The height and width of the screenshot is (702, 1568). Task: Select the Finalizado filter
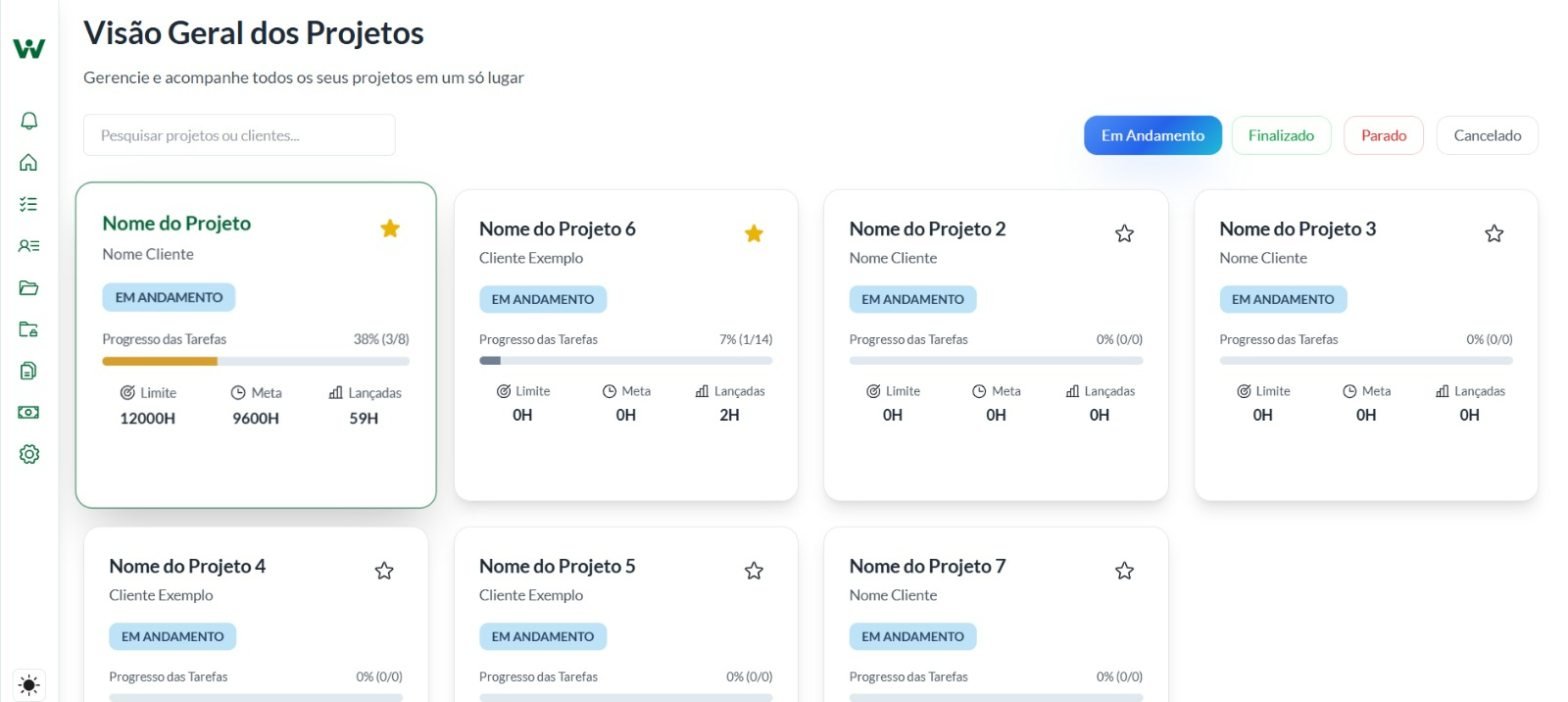point(1281,135)
